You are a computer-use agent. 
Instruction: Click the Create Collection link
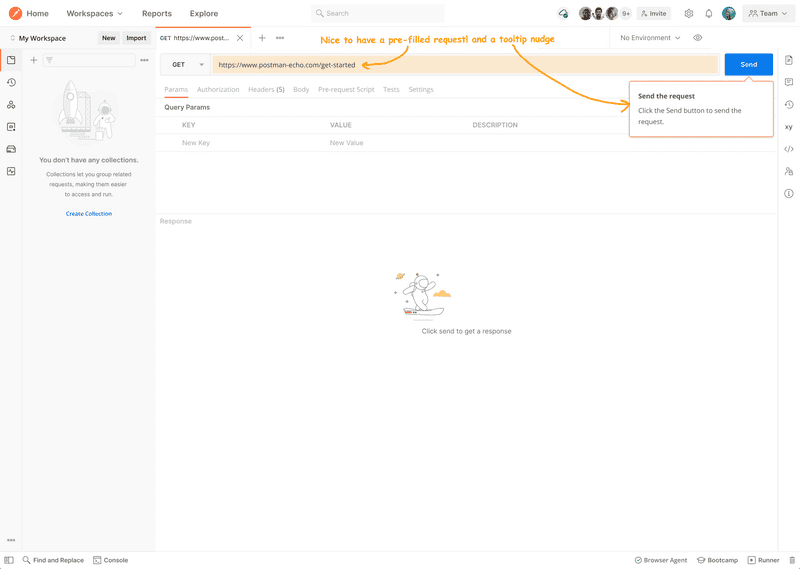pyautogui.click(x=89, y=214)
